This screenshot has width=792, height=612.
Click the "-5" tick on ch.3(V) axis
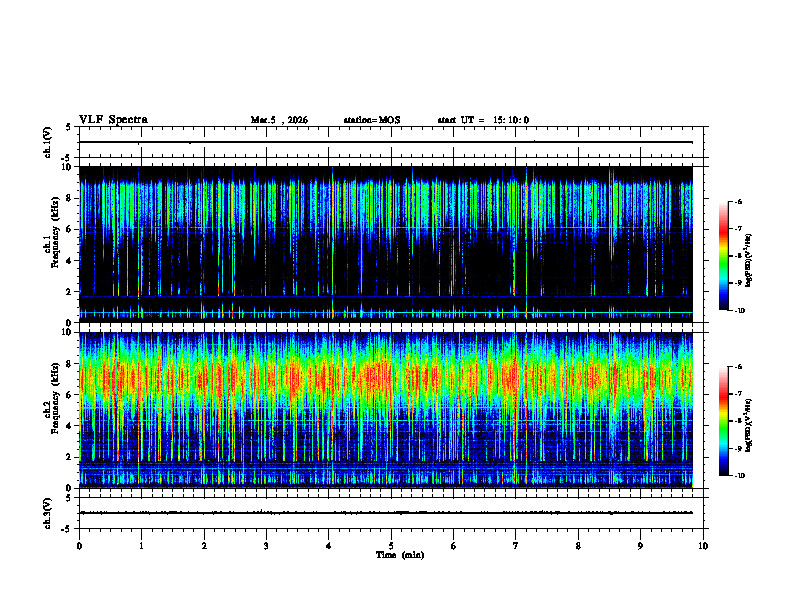coord(67,528)
